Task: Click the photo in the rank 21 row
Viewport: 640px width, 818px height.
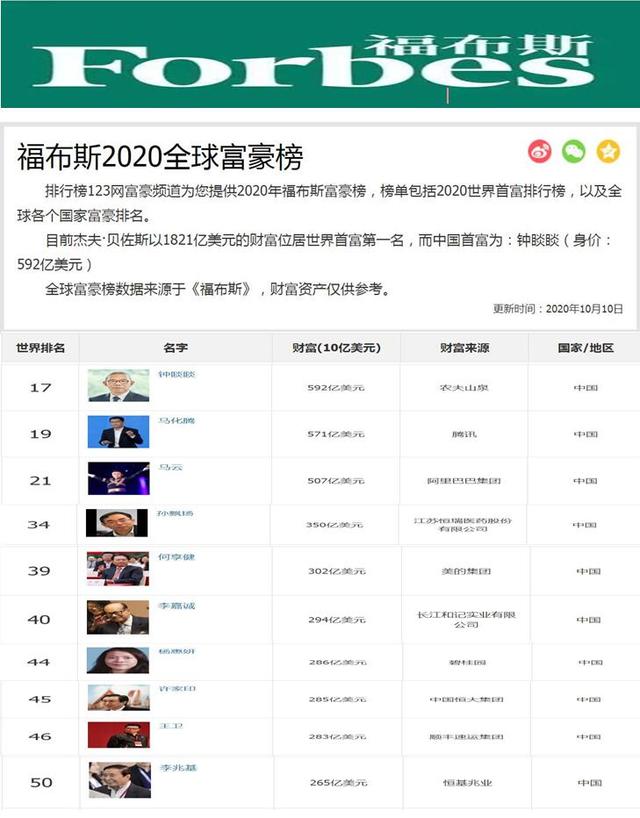Action: pyautogui.click(x=118, y=478)
